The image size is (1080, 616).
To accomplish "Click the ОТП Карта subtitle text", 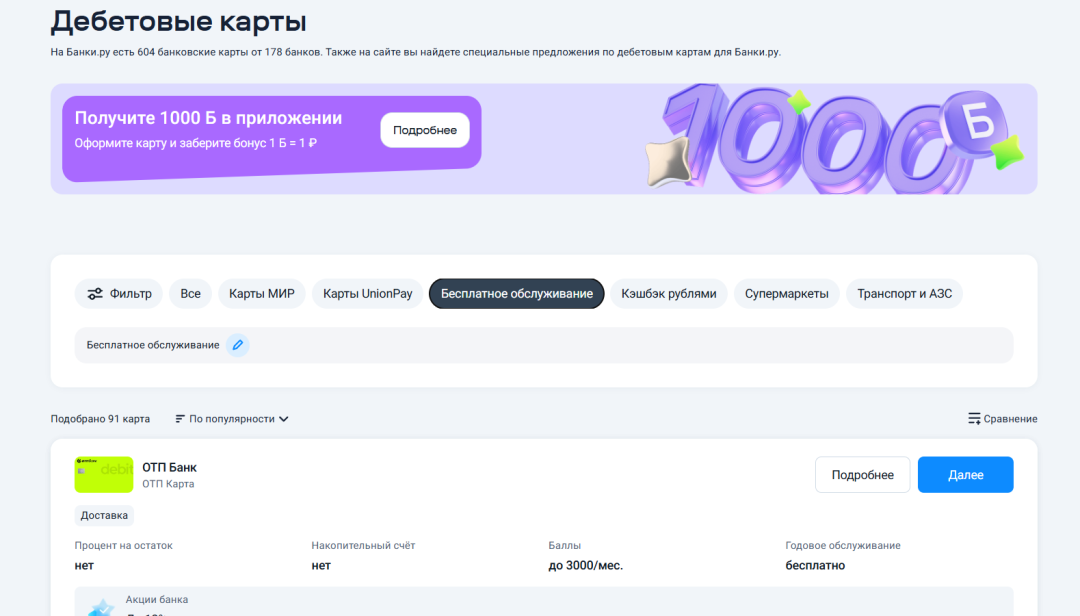I will click(x=168, y=484).
